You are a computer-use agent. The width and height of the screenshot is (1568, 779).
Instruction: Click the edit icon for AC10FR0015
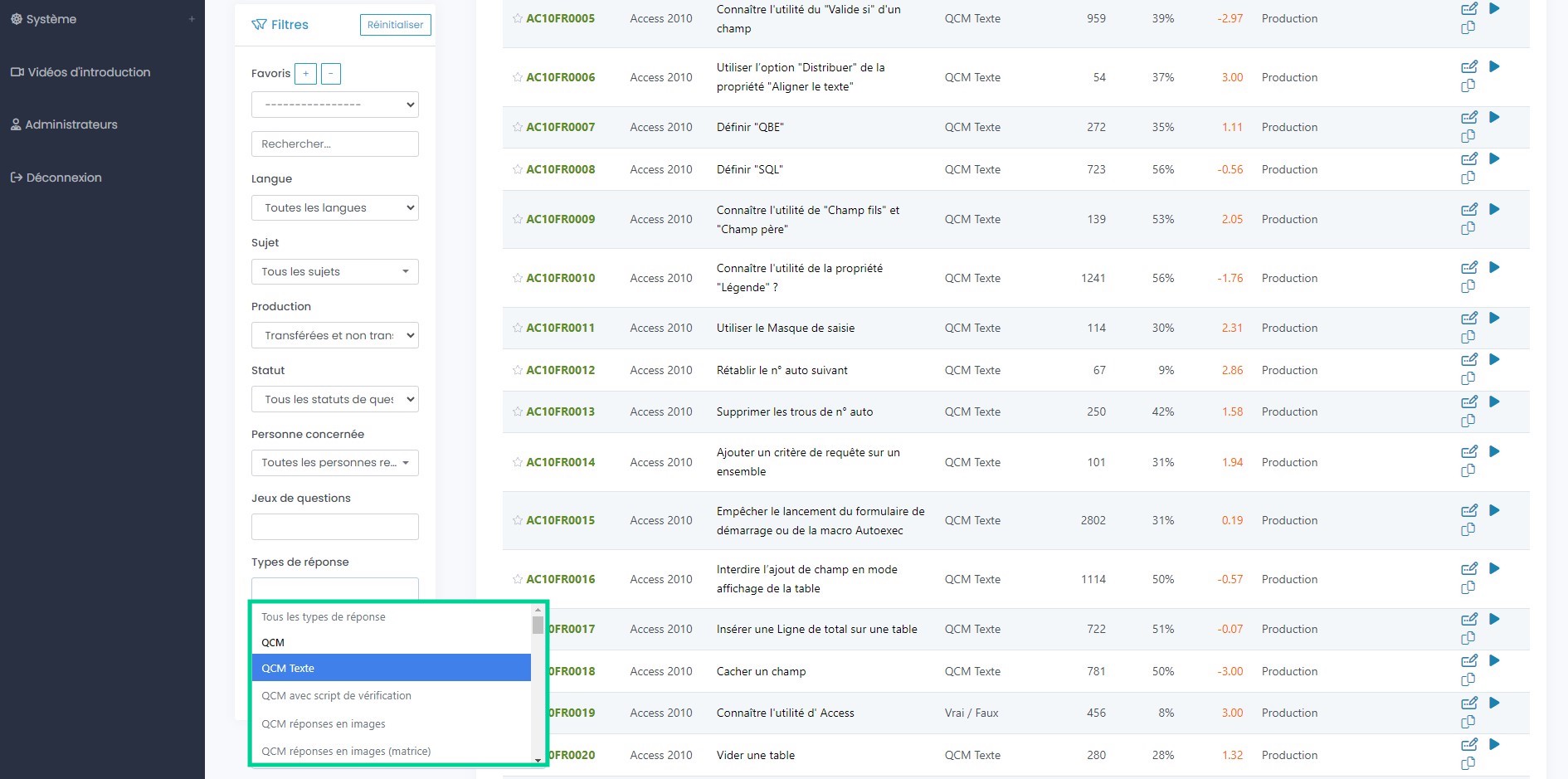pyautogui.click(x=1468, y=511)
